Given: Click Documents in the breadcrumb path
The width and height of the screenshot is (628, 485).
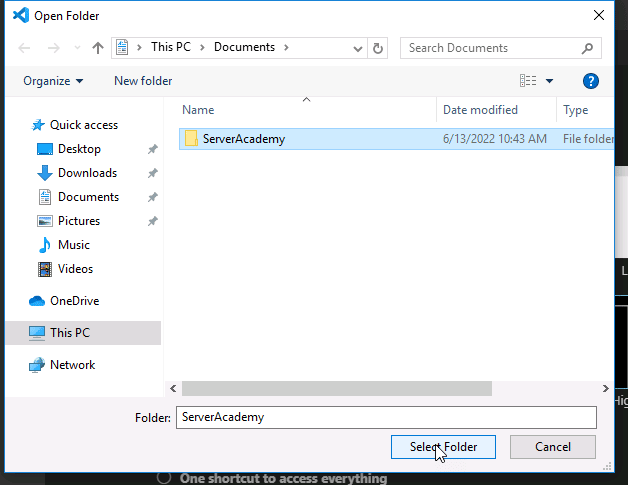Looking at the screenshot, I should pyautogui.click(x=244, y=48).
